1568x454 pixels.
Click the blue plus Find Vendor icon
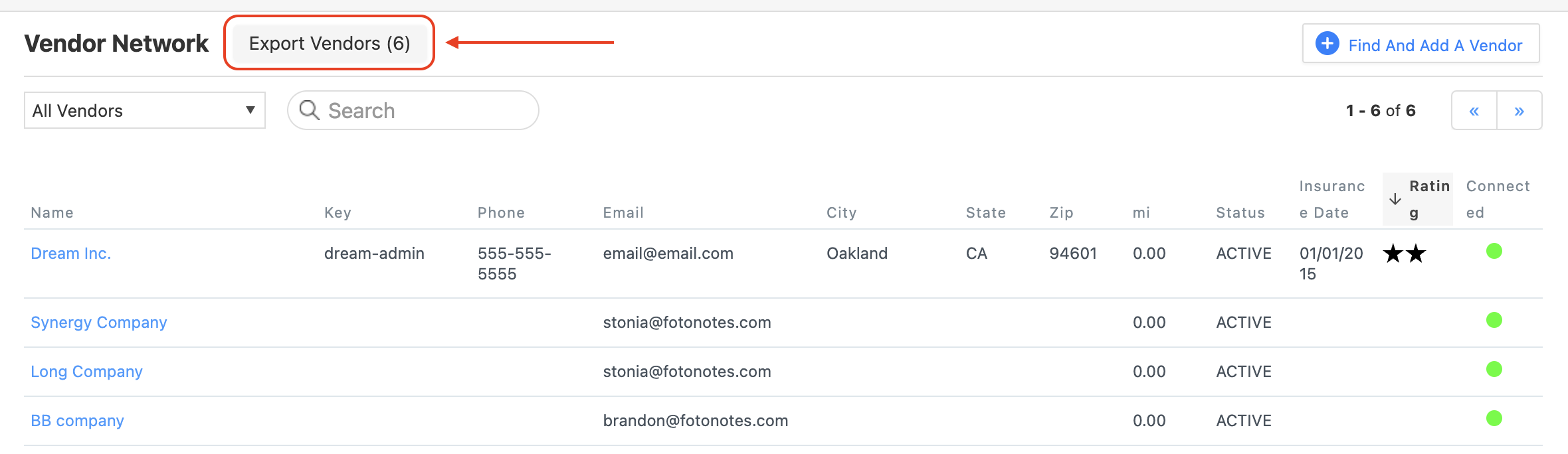pyautogui.click(x=1327, y=44)
